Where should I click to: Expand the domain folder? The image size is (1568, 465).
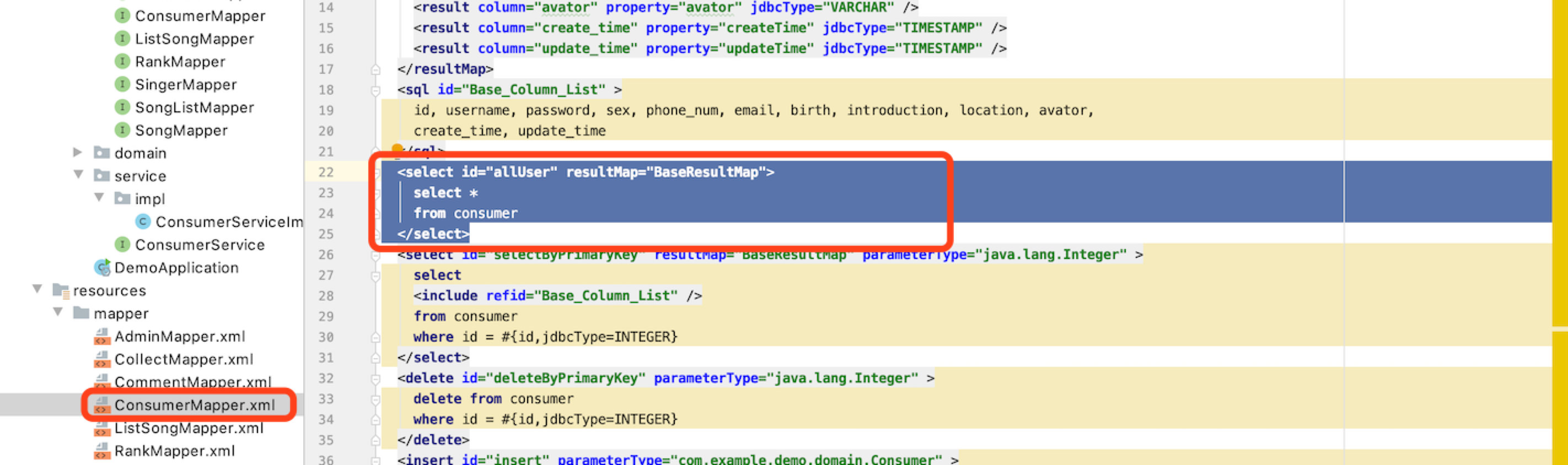click(77, 152)
